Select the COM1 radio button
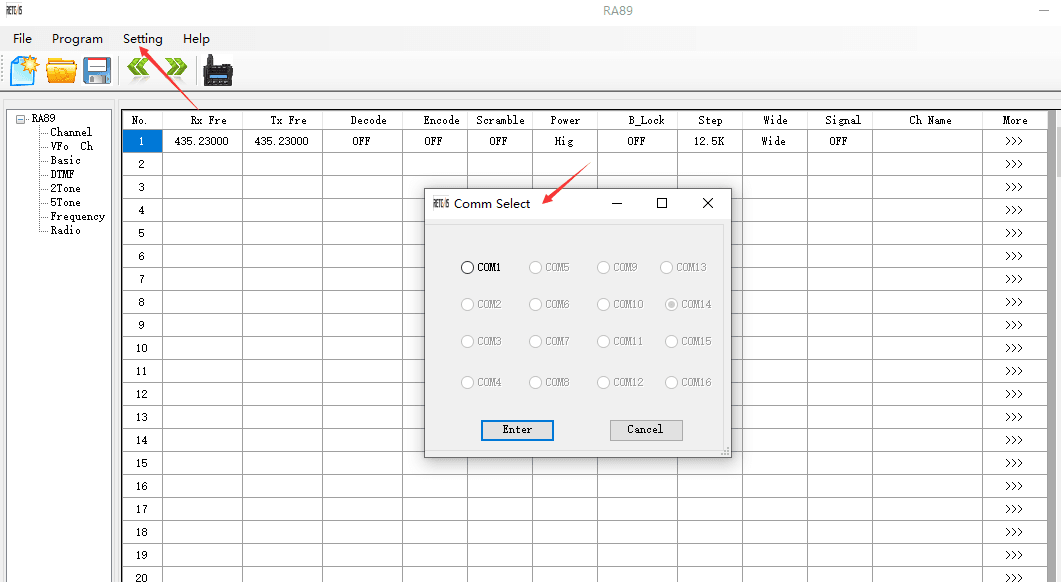 (x=467, y=268)
